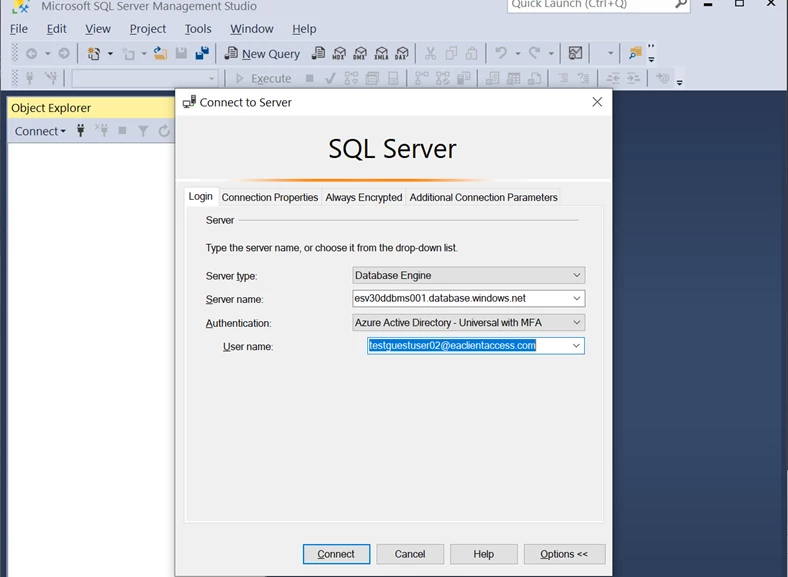This screenshot has height=577, width=788.
Task: Open the View menu
Action: click(x=98, y=29)
